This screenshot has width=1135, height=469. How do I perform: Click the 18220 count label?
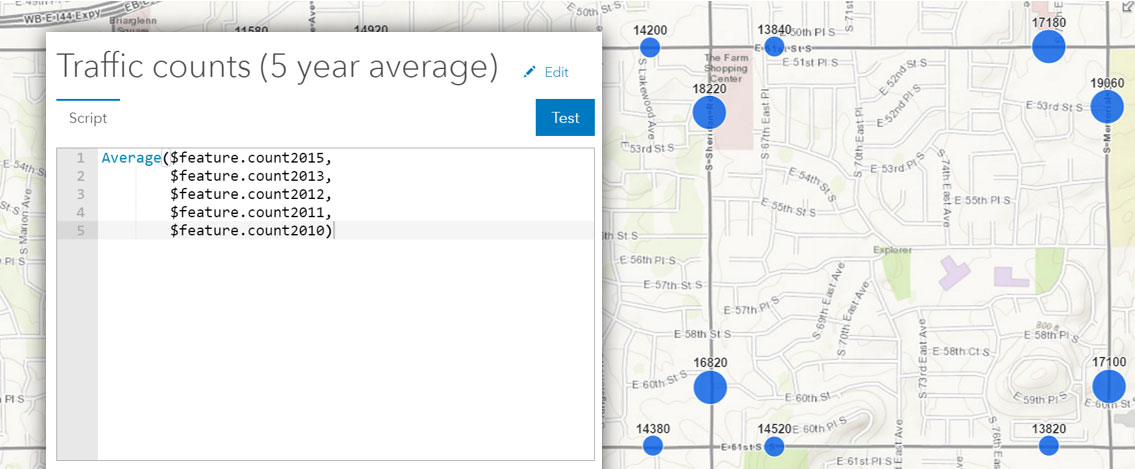coord(709,88)
